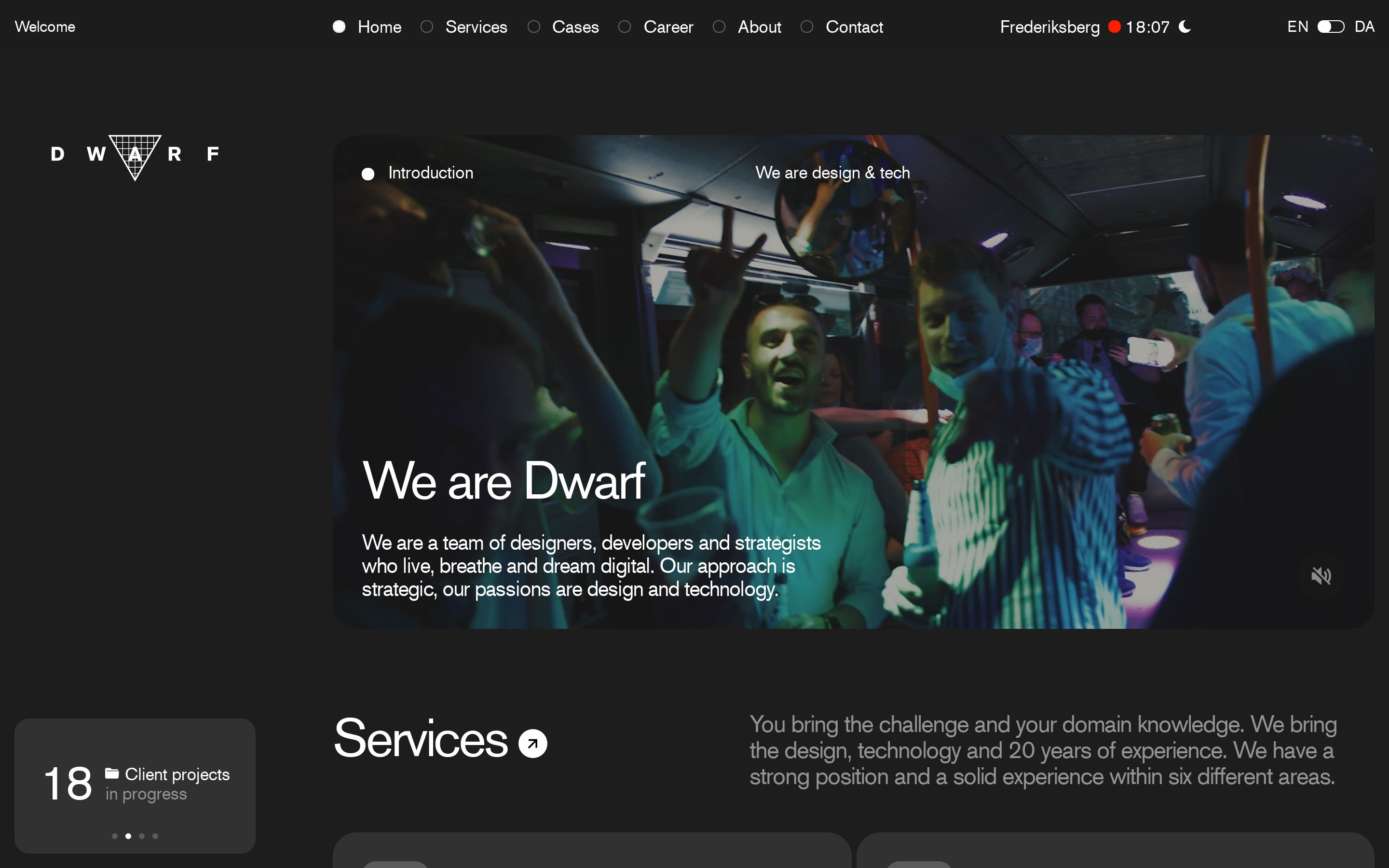Screen dimensions: 1389x868
Task: Switch language to DA
Action: tap(1364, 27)
